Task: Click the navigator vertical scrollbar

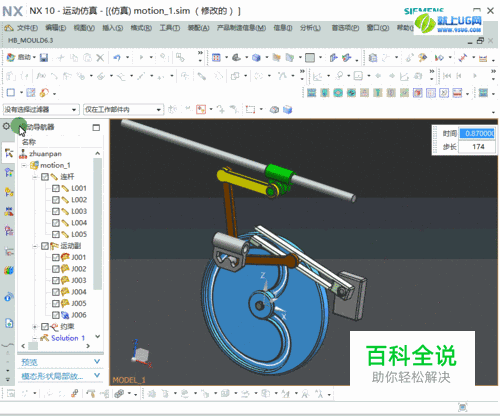Action: coord(97,223)
